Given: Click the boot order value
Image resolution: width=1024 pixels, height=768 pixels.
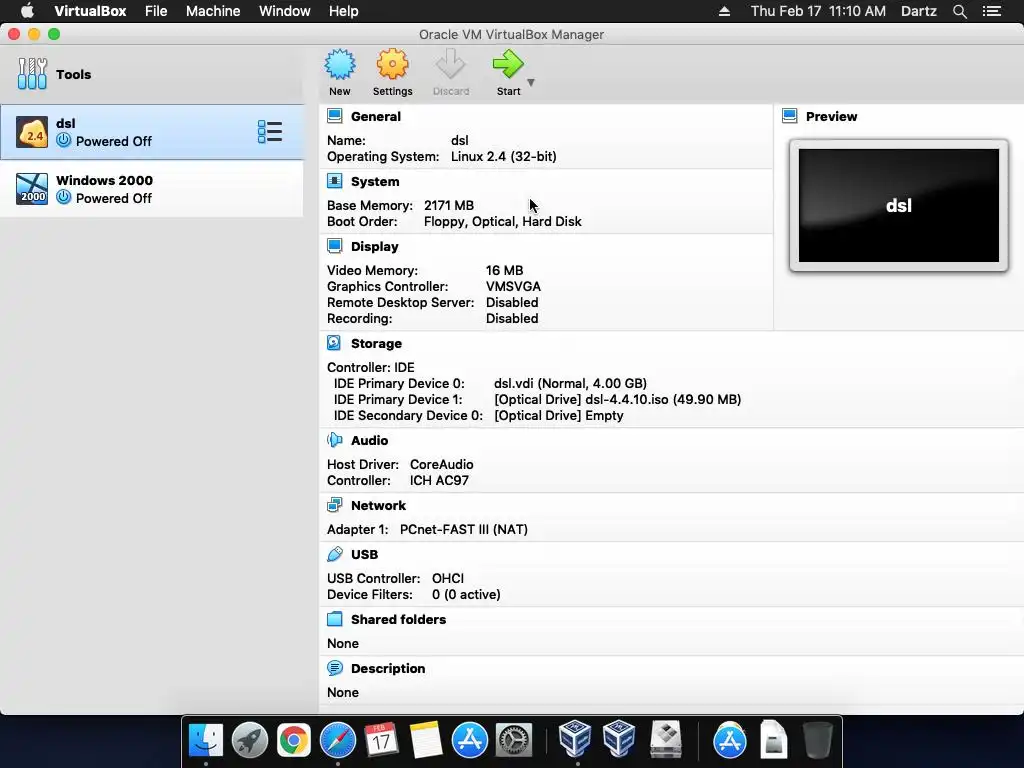Looking at the screenshot, I should pos(502,221).
